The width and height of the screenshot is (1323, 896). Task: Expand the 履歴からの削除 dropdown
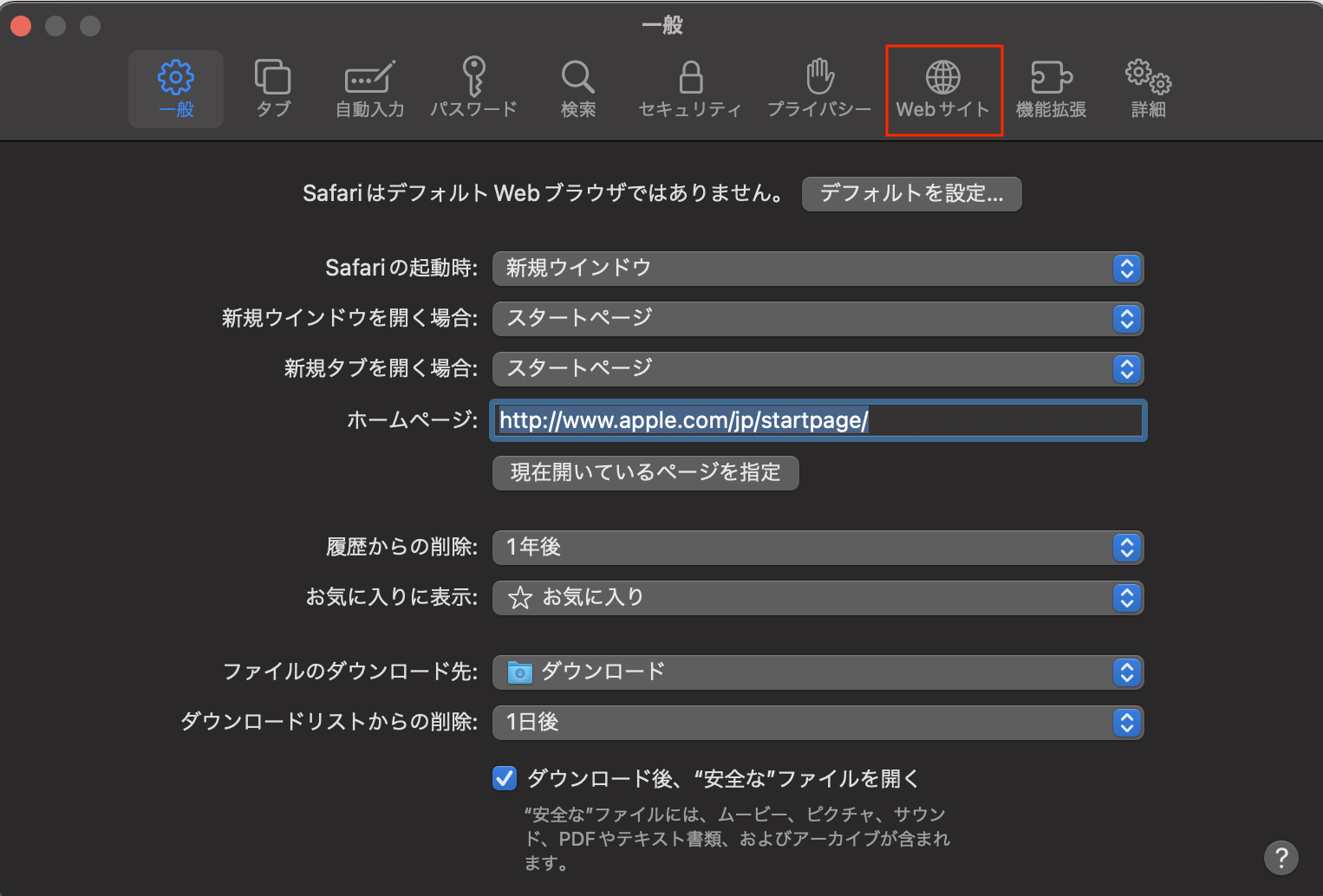818,547
